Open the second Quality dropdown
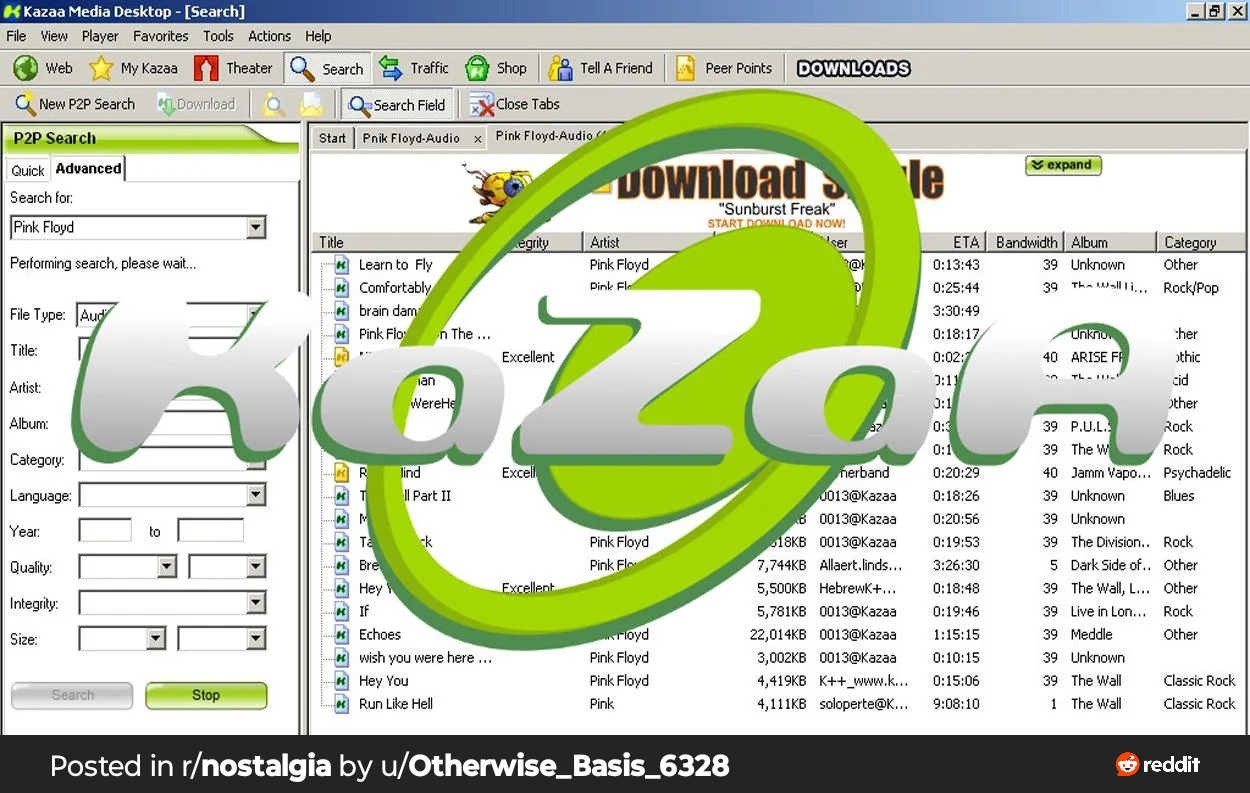Screen dimensions: 1250x793 [x=256, y=567]
